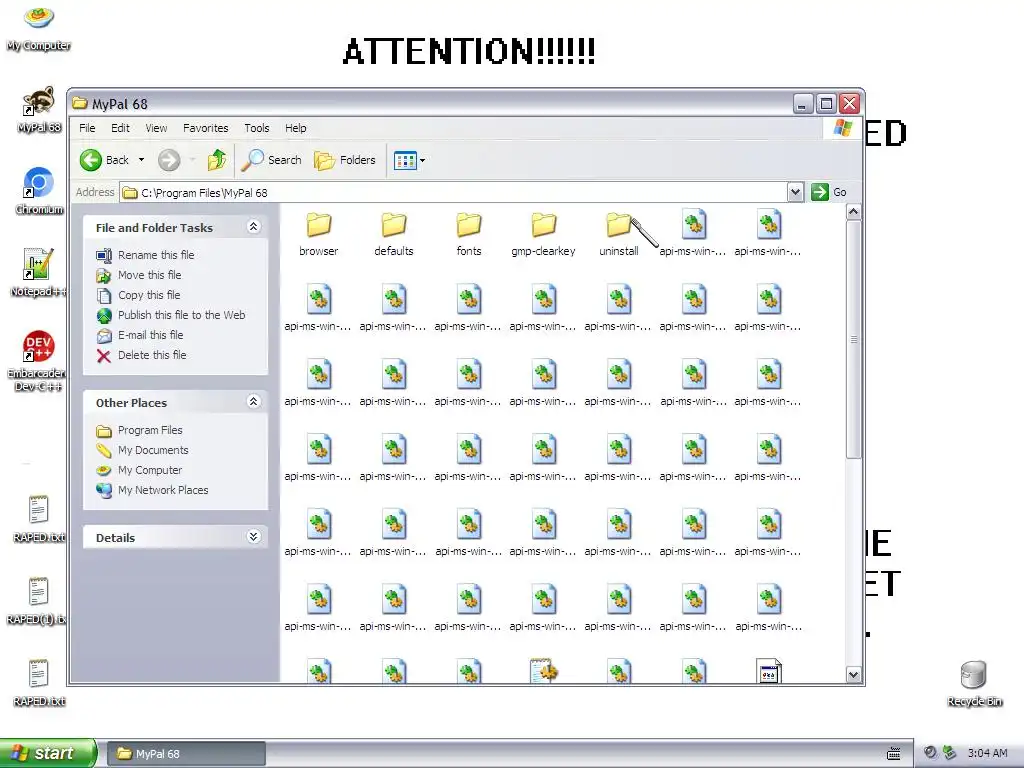Choose Copy this file
This screenshot has height=768, width=1024.
(x=138, y=295)
